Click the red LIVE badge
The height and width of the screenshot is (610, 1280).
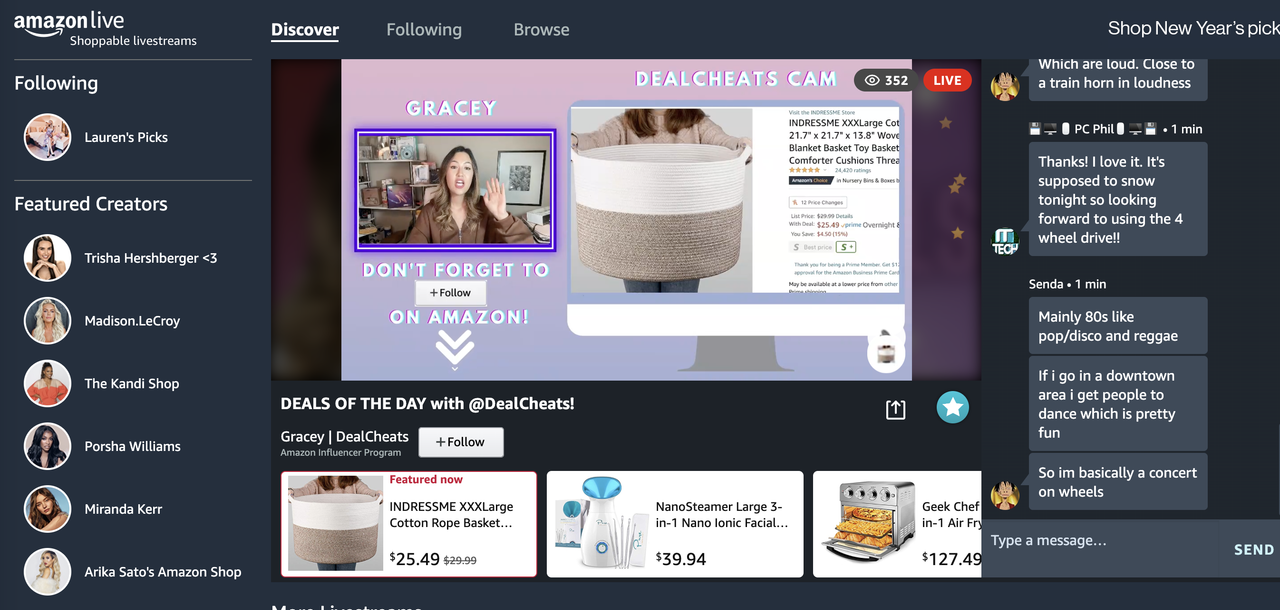[946, 80]
